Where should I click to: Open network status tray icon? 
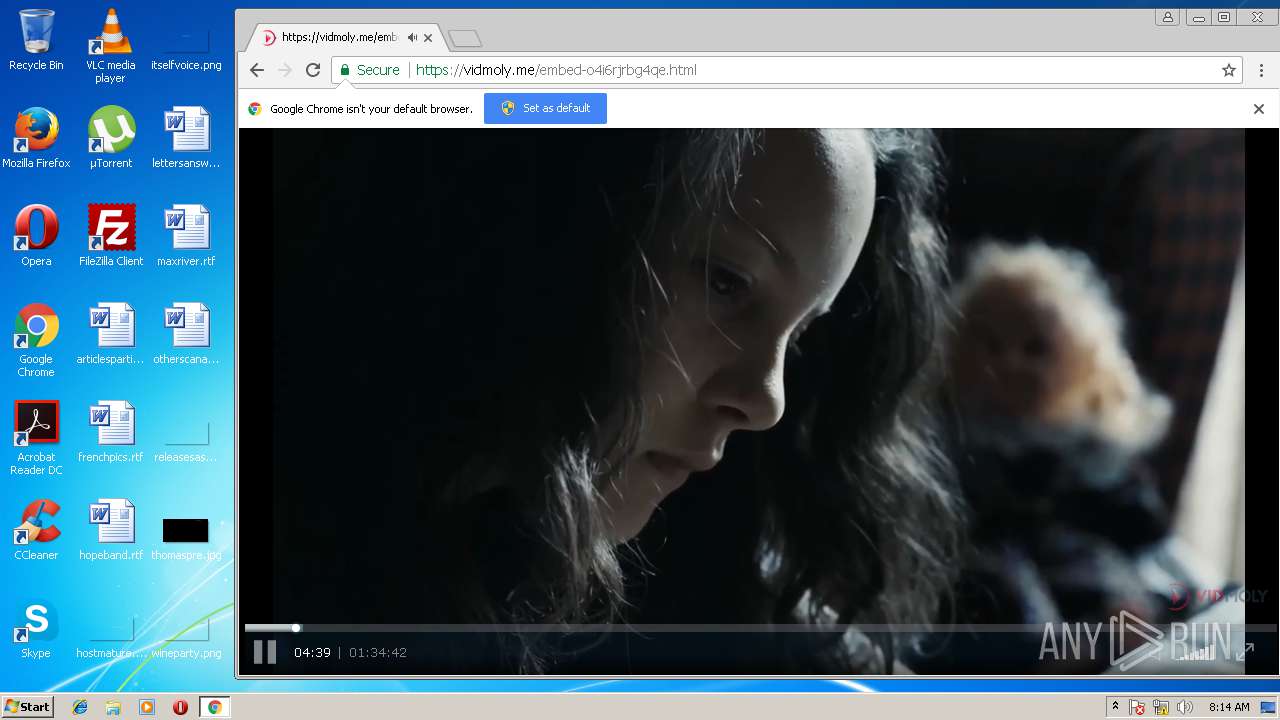click(1161, 707)
